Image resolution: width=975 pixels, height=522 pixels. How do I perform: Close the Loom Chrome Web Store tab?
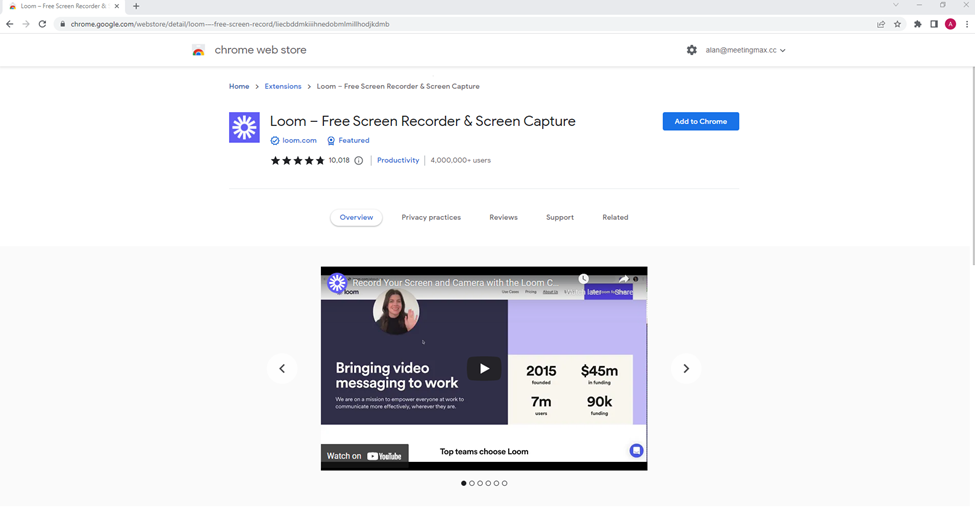tap(116, 6)
